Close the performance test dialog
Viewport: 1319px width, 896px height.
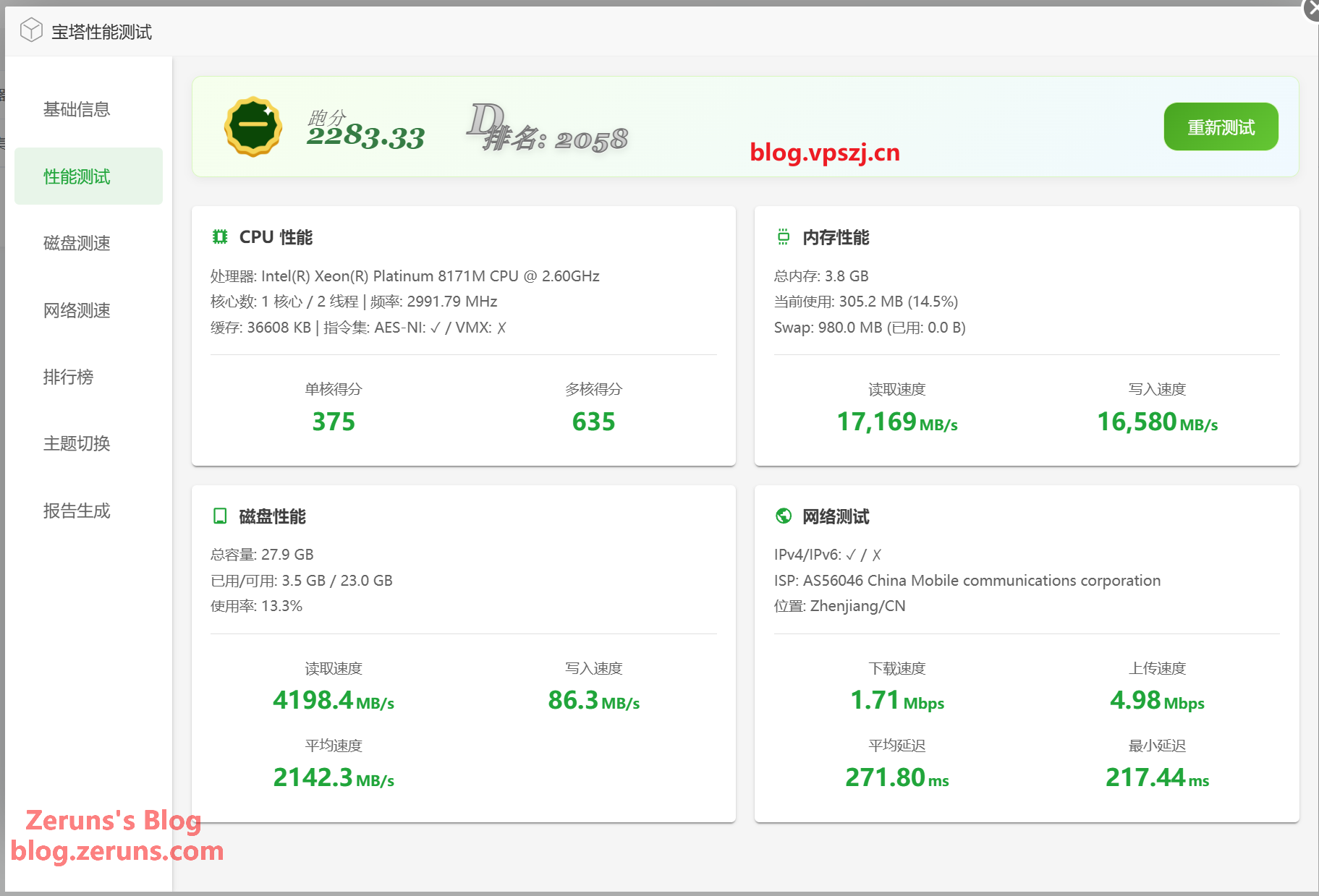tap(1312, 9)
